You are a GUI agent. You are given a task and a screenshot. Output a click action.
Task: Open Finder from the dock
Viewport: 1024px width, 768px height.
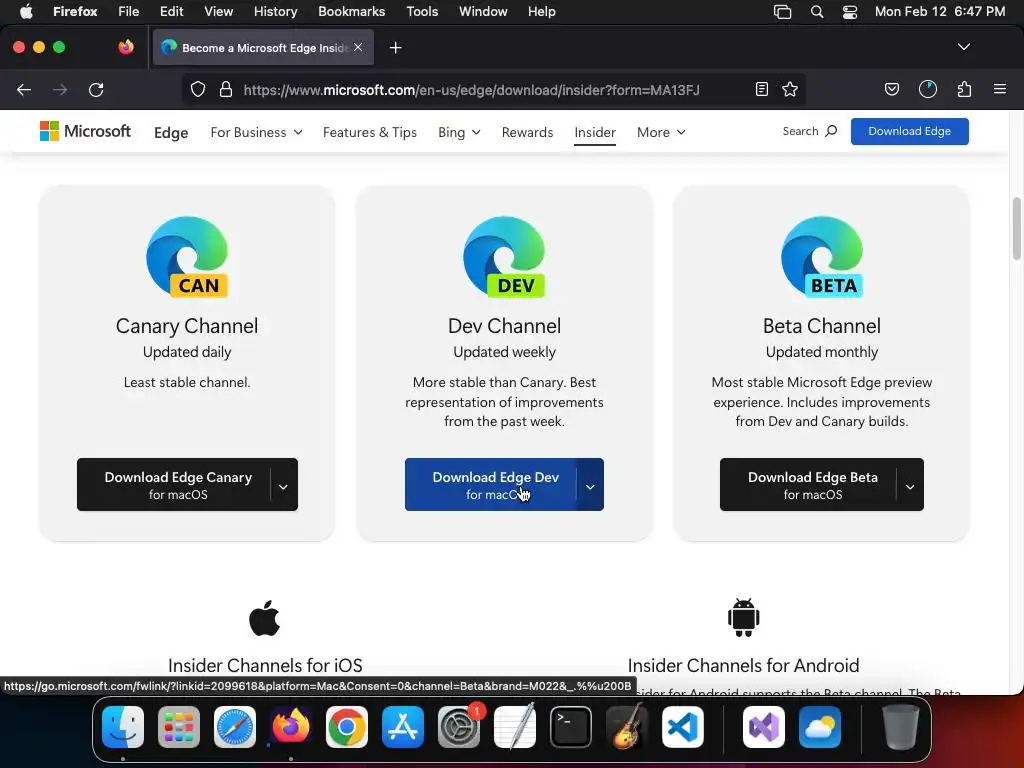123,727
